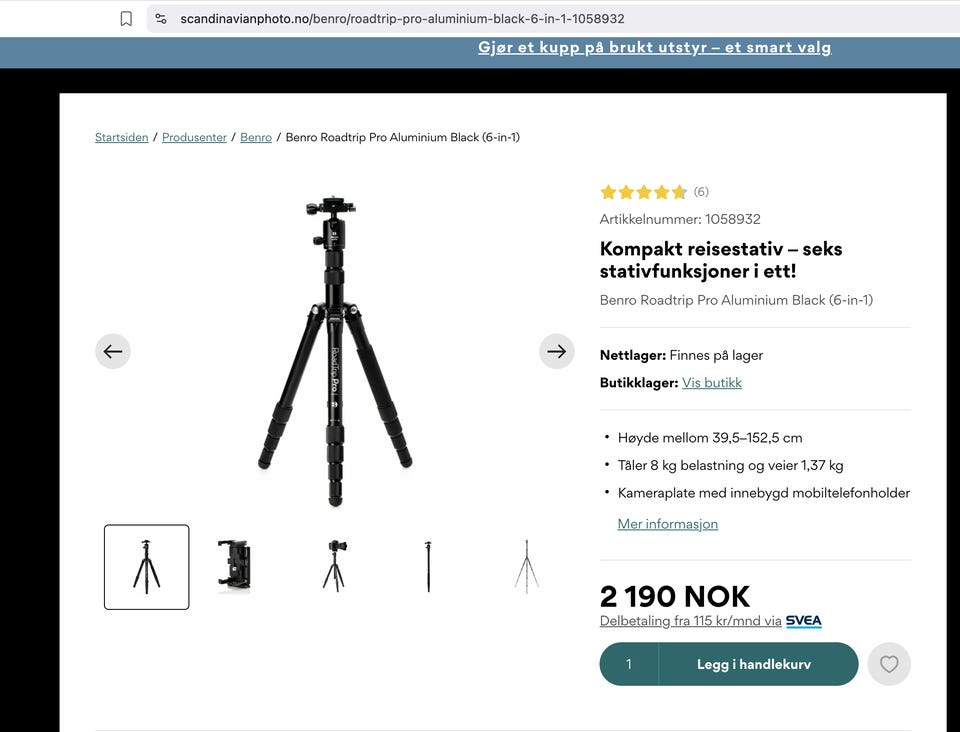The image size is (960, 732).
Task: Open site settings icon in address bar
Action: pos(161,19)
